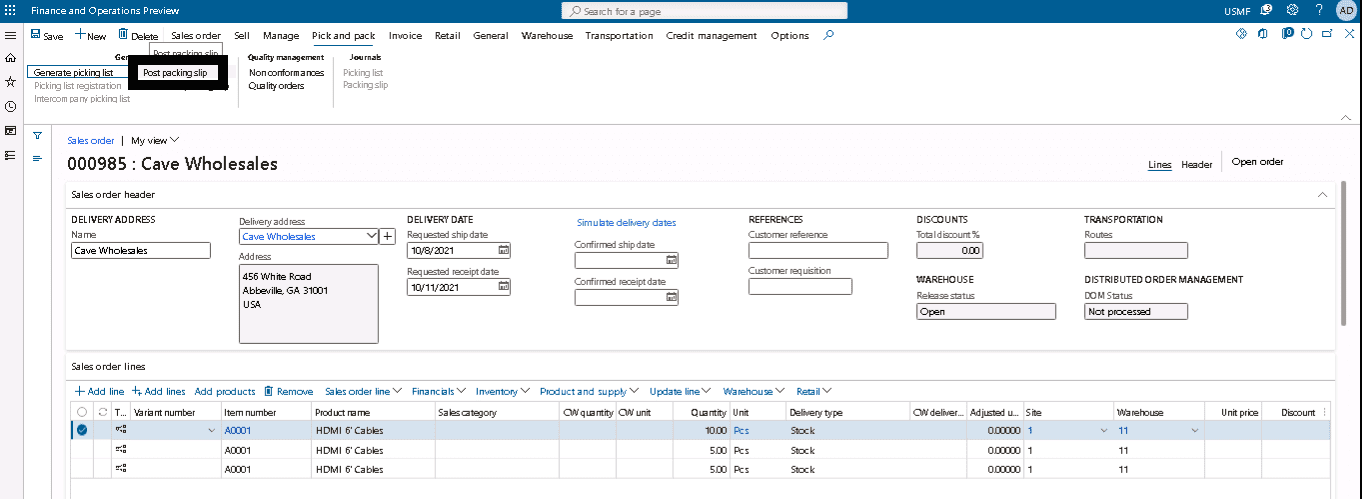Open the Invoice ribbon tab

[x=405, y=35]
